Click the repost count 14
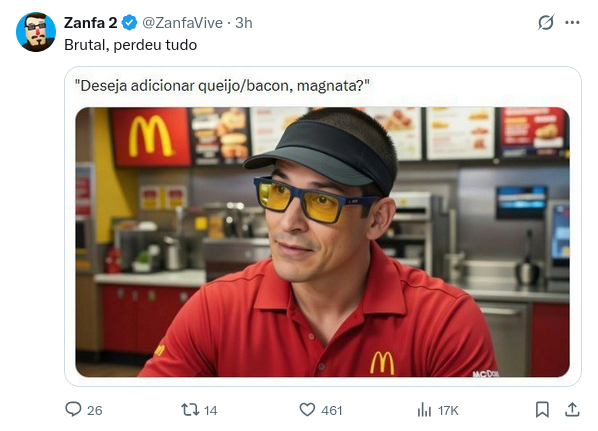This screenshot has height=431, width=598. [x=211, y=410]
